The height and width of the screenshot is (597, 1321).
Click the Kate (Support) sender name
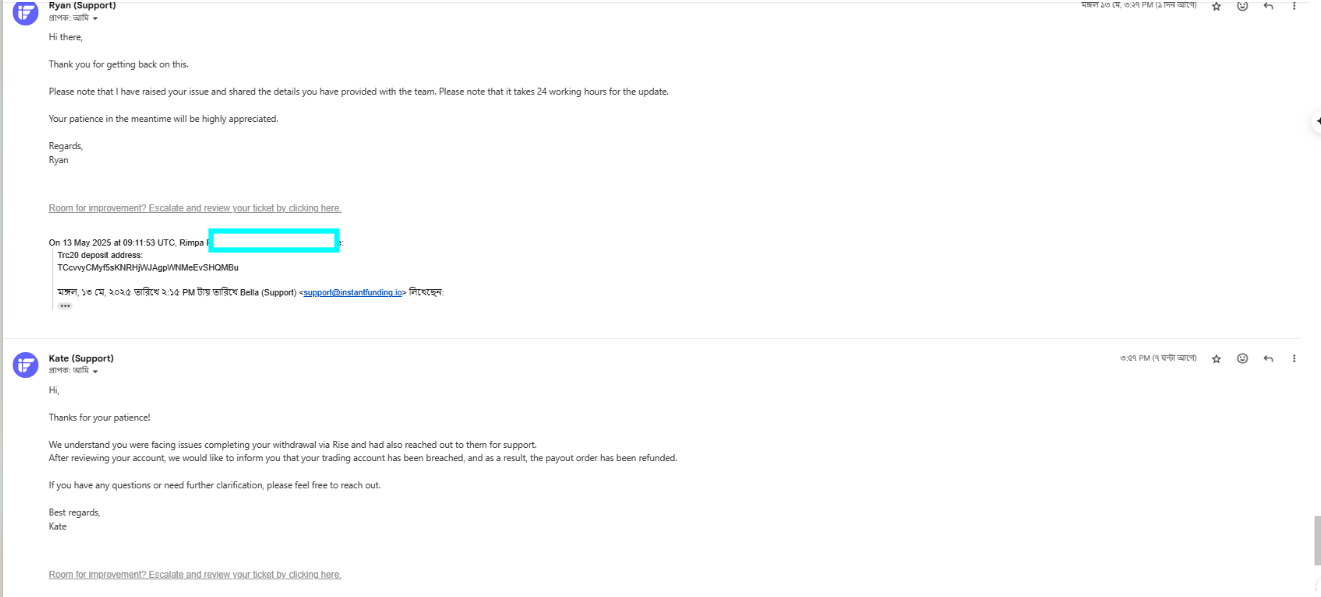tap(81, 358)
